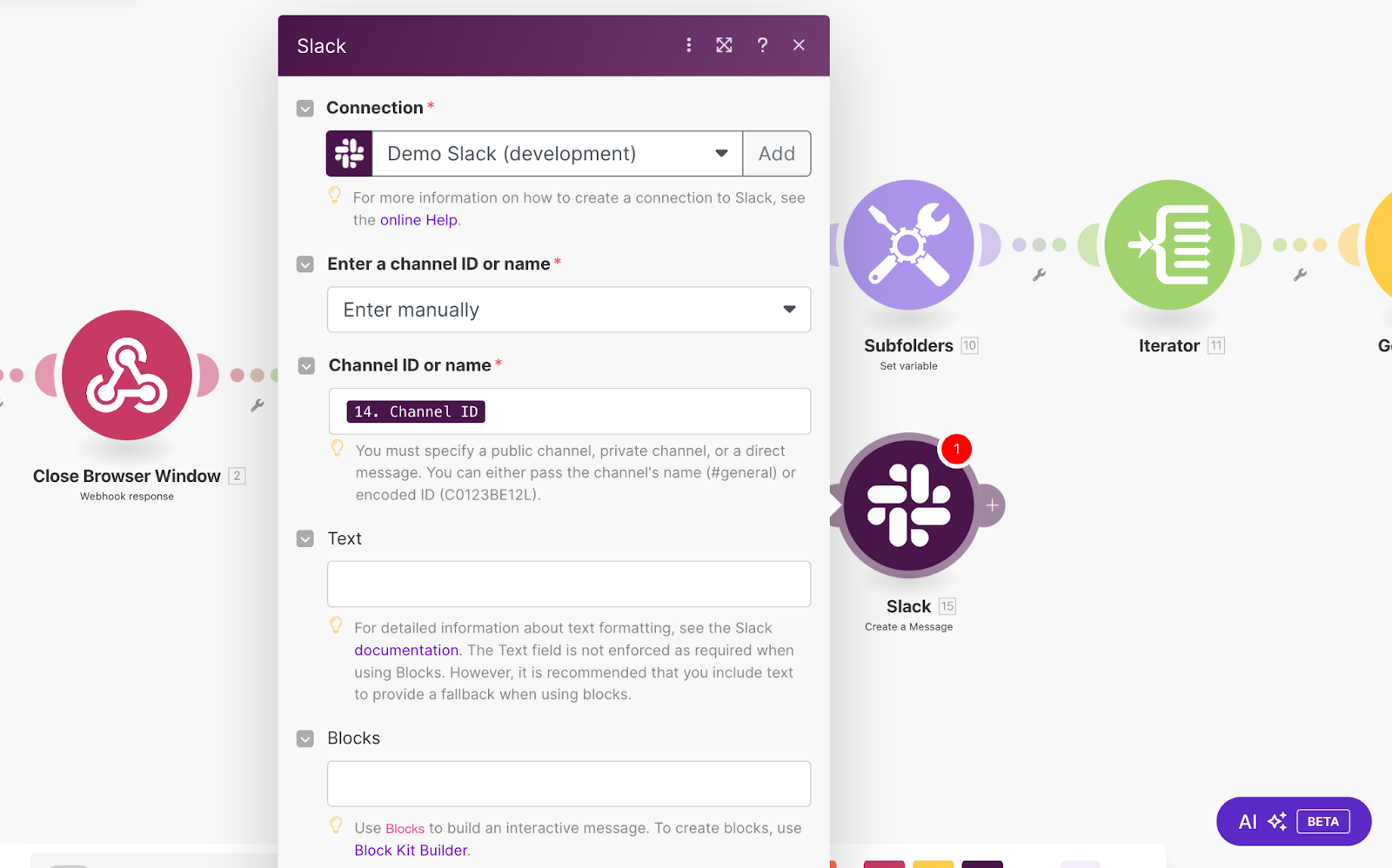This screenshot has height=868, width=1392.
Task: Click the red notification badge on Slack module
Action: [957, 449]
